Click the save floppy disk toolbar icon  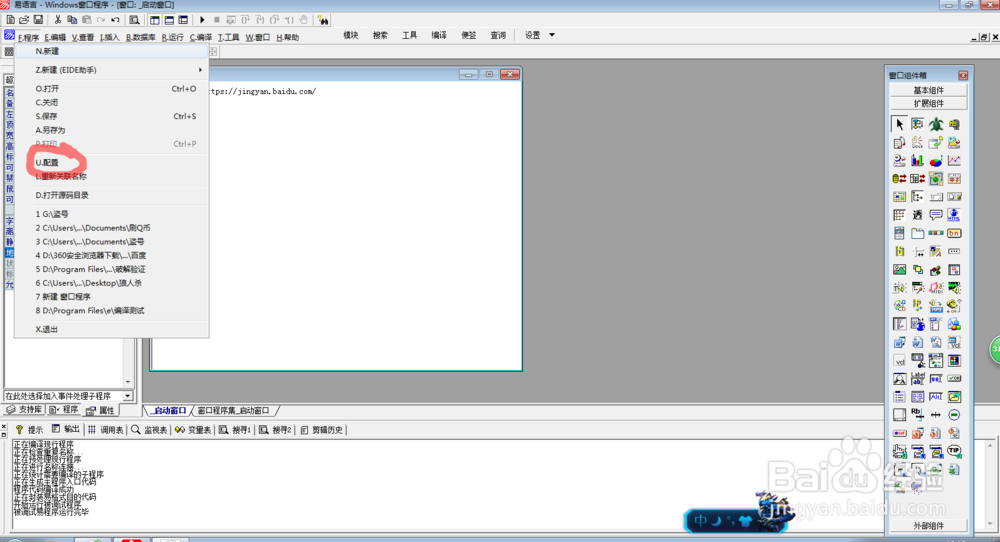pos(38,20)
